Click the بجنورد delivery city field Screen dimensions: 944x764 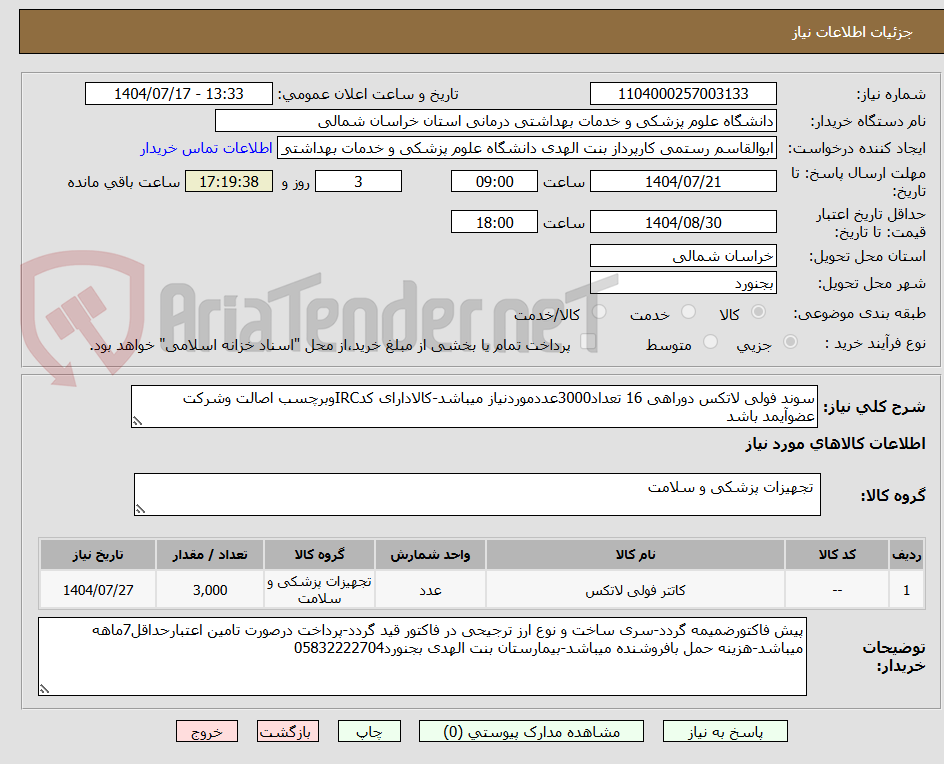pyautogui.click(x=683, y=281)
